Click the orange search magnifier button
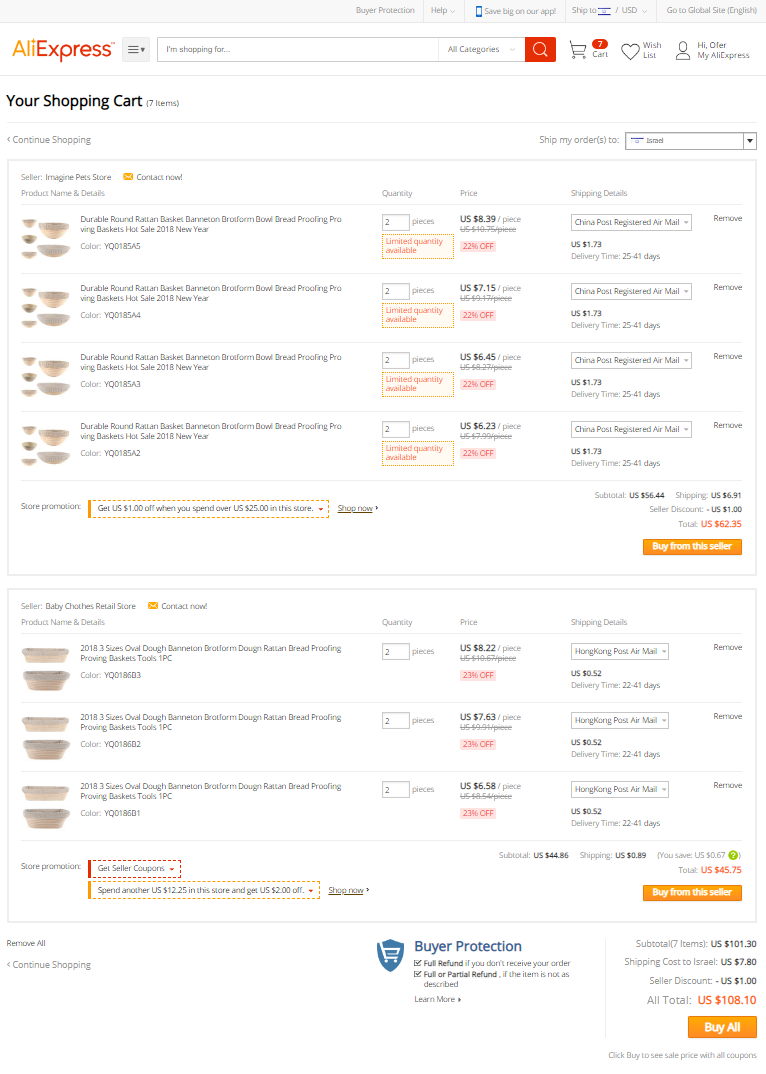Screen dimensions: 766x1074 click(x=540, y=49)
